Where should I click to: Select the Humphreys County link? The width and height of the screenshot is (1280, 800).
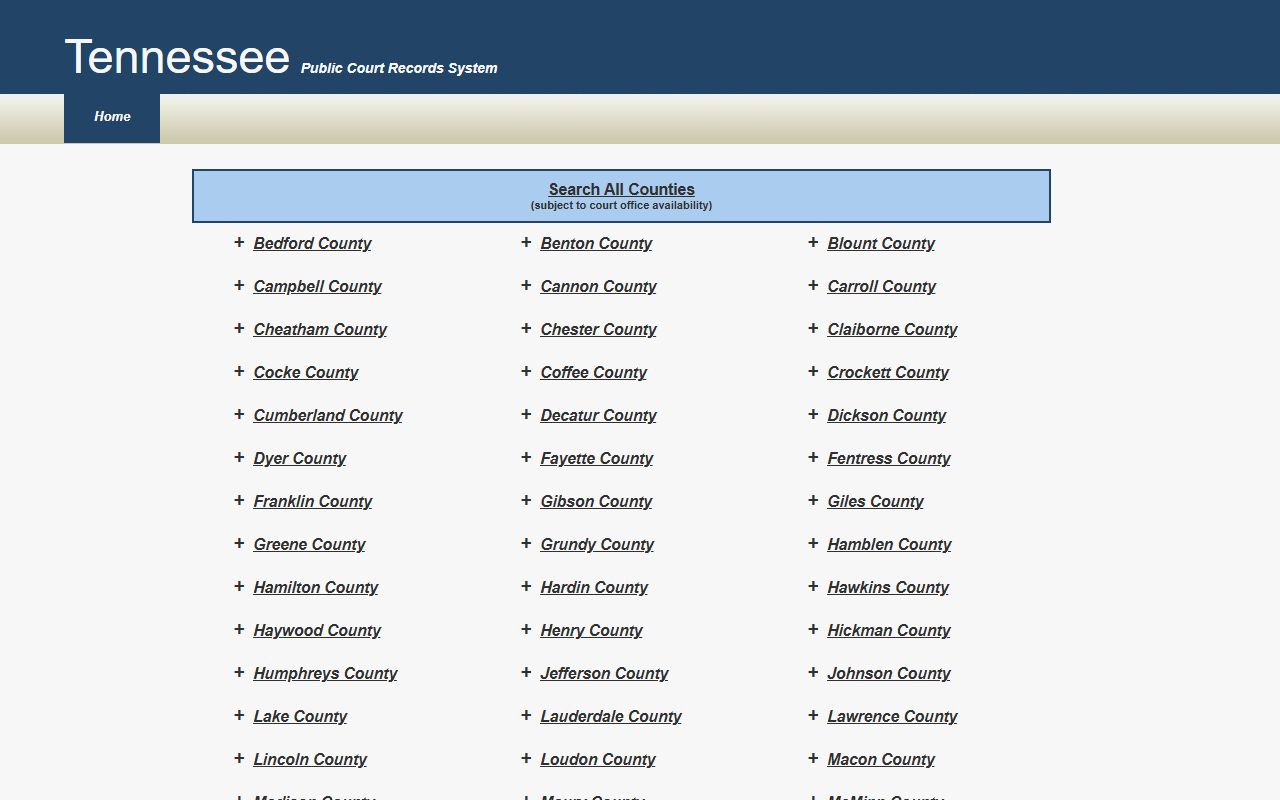(325, 674)
